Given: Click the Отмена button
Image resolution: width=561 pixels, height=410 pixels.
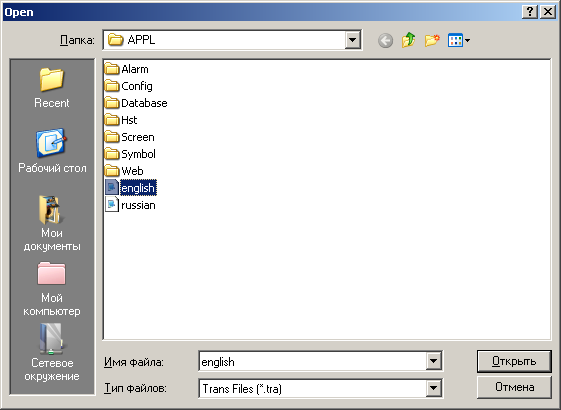Looking at the screenshot, I should pos(514,387).
